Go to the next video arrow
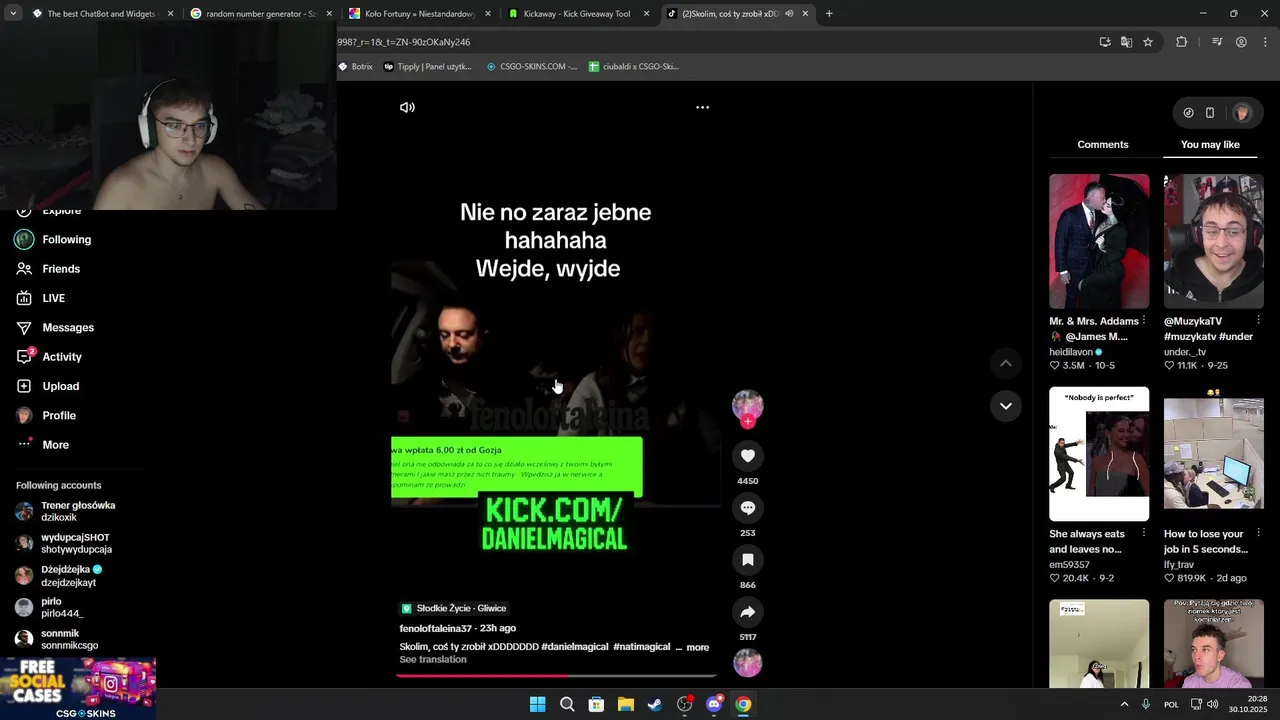This screenshot has width=1280, height=720. [x=1005, y=406]
